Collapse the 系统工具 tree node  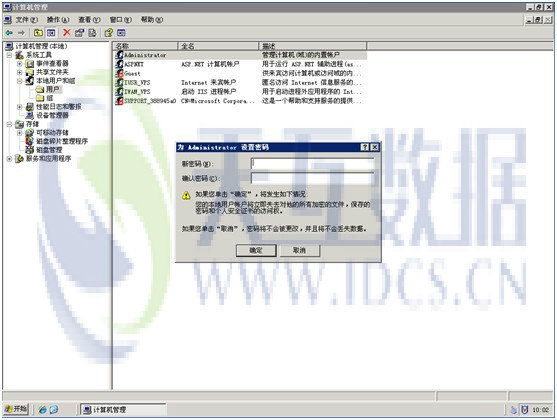click(9, 55)
